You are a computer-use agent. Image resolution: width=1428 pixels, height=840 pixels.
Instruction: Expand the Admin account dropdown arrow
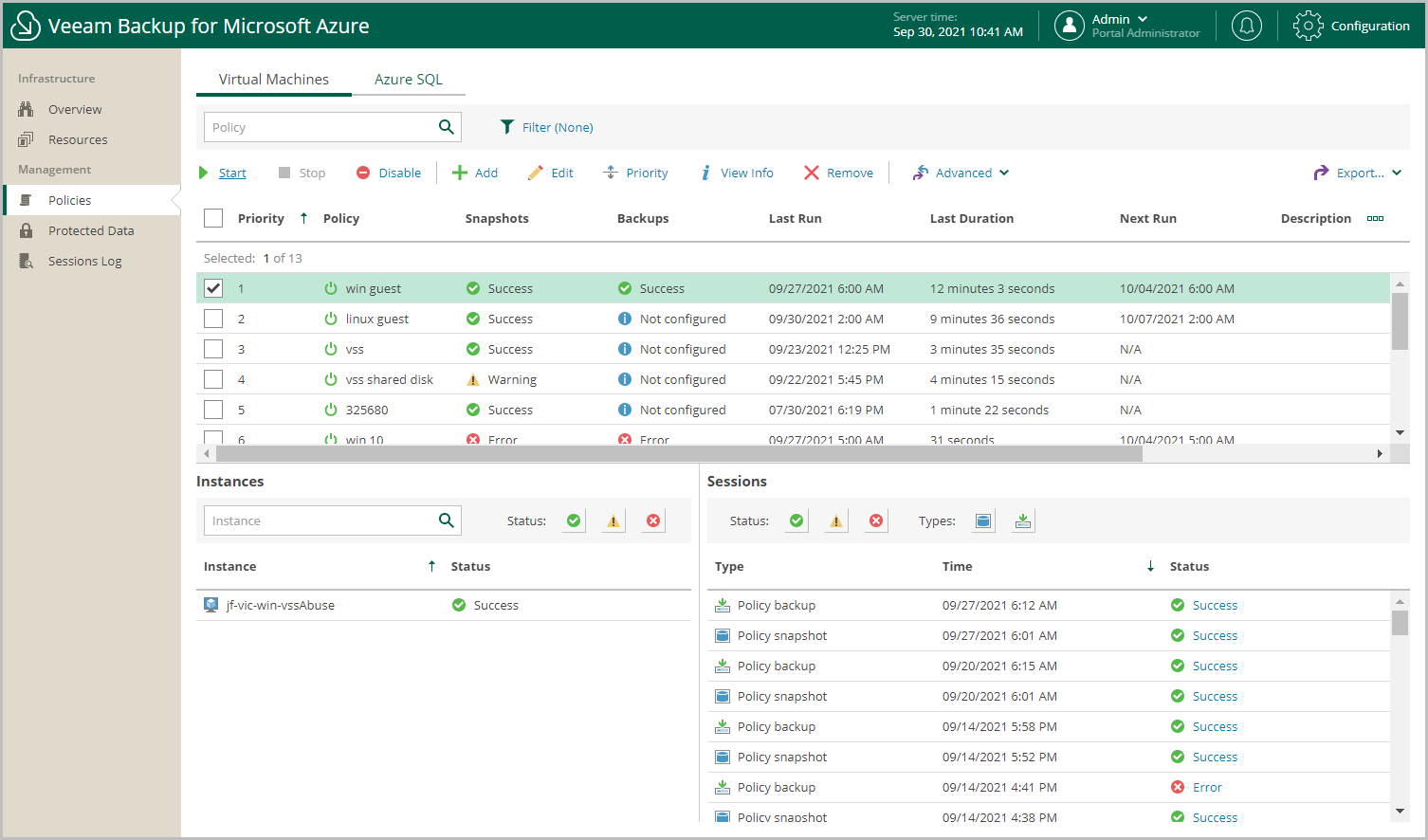coord(1143,19)
